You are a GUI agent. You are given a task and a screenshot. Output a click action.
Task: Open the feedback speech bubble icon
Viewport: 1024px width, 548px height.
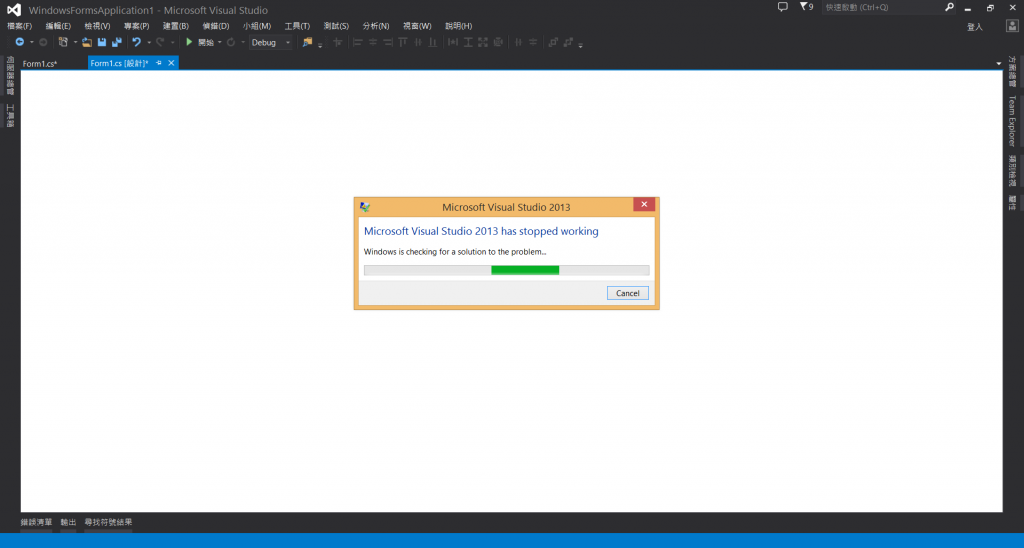[x=782, y=7]
